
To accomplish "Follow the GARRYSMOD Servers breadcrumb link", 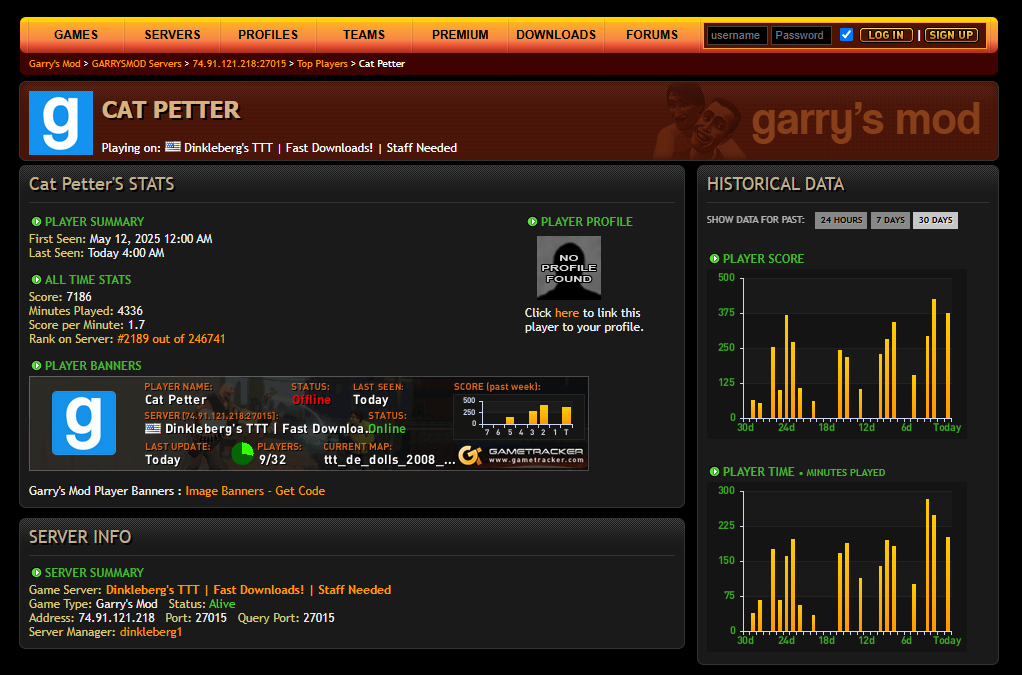I will tap(136, 63).
